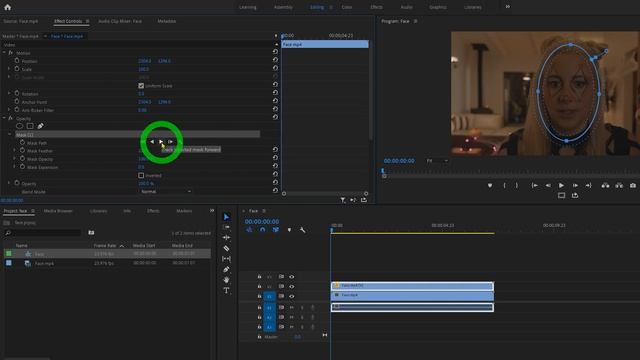Choose the Track Select Forward tool
Image resolution: width=640 pixels, height=360 pixels.
click(226, 227)
